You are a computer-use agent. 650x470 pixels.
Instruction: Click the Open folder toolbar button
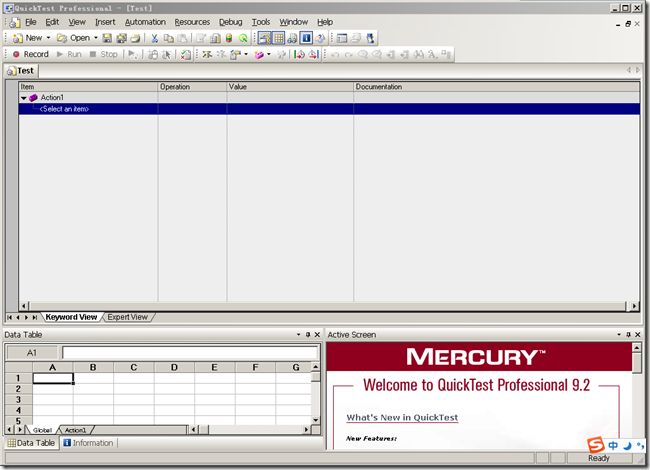pyautogui.click(x=73, y=38)
